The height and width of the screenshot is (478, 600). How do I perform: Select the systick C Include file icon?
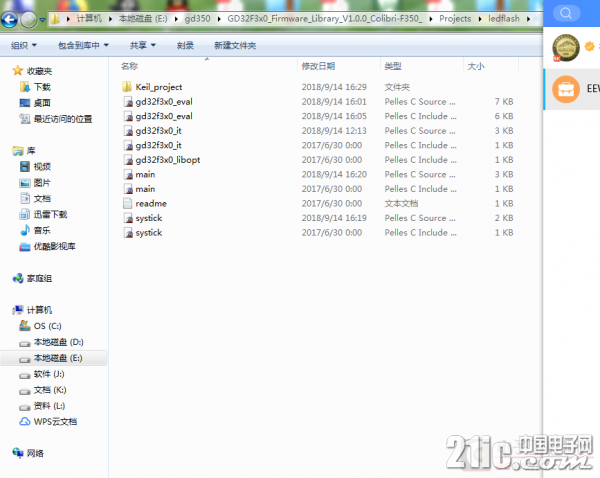[x=128, y=233]
